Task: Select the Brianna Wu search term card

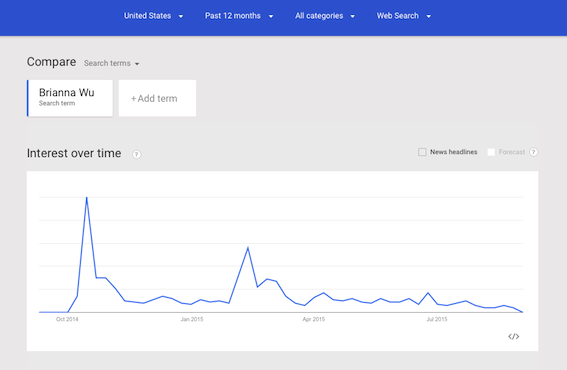Action: (70, 98)
